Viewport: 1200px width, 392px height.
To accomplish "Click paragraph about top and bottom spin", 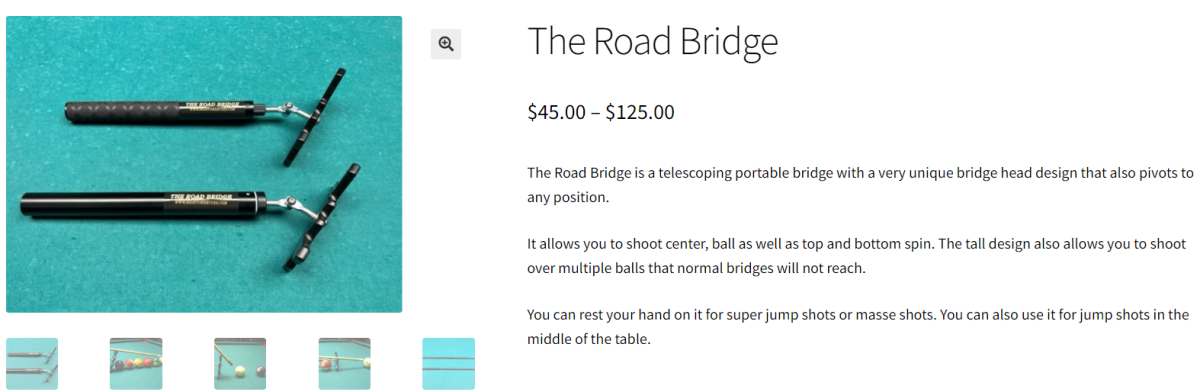I will [x=857, y=256].
